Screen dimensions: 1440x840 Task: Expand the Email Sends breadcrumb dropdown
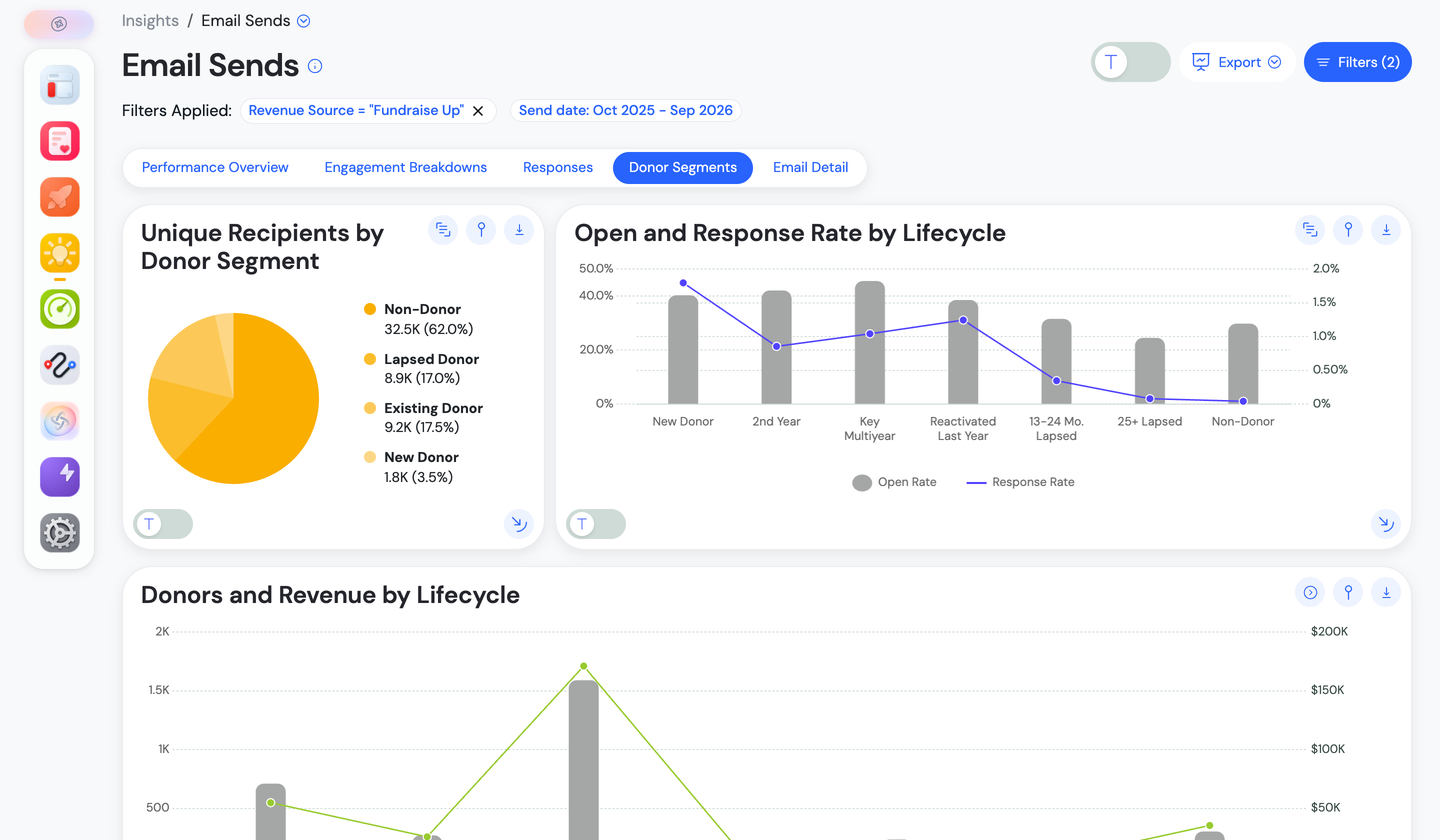[x=304, y=21]
